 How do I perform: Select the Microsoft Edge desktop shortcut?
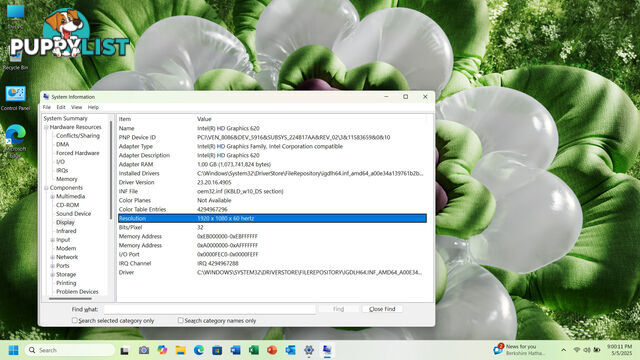click(16, 141)
